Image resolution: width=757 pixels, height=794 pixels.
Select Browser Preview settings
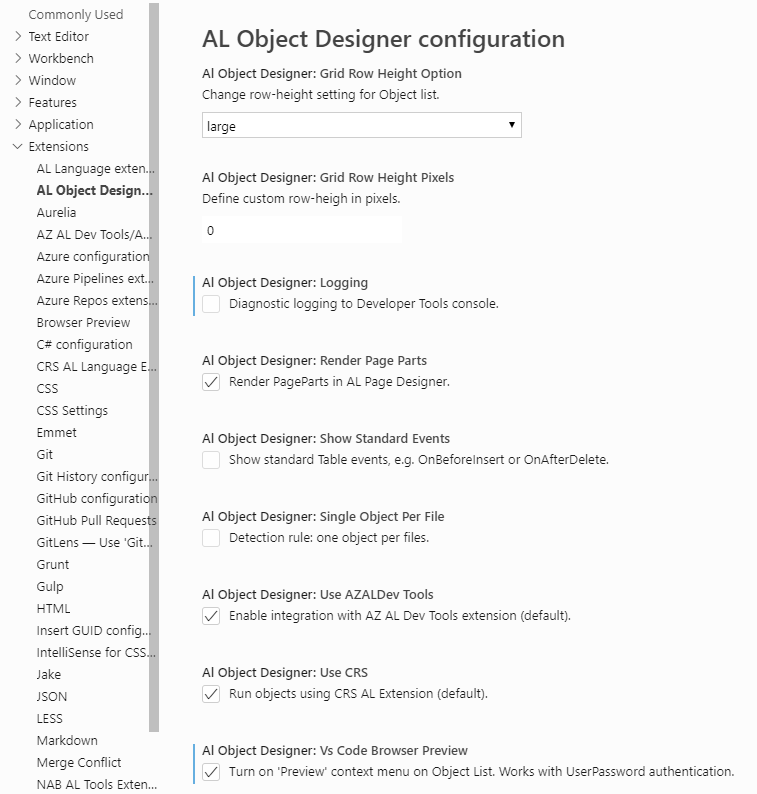84,323
